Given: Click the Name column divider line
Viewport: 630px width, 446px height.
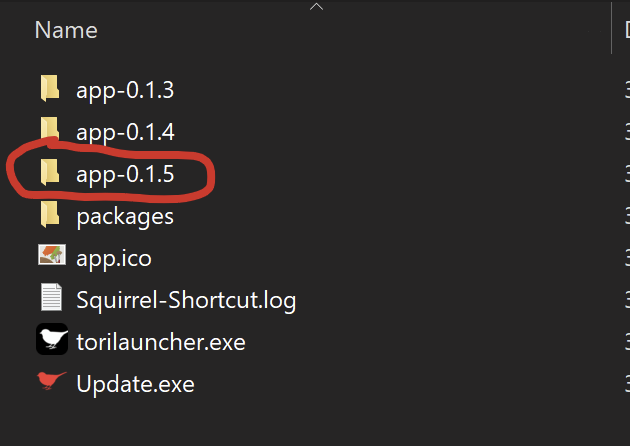Looking at the screenshot, I should coord(611,27).
